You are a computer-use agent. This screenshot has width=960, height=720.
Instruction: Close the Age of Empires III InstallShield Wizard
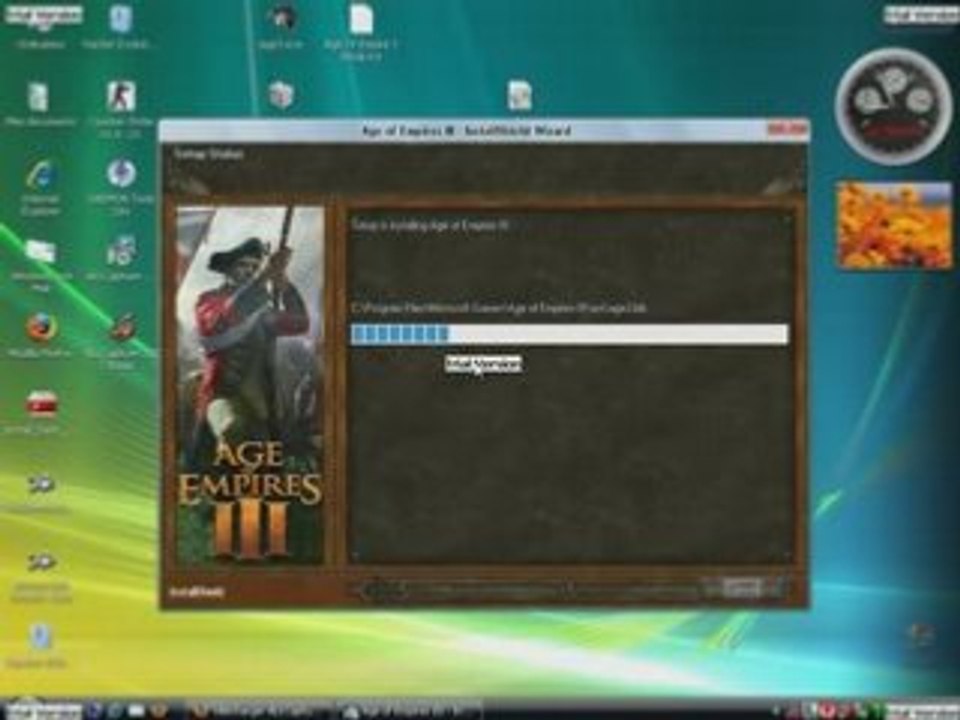[x=788, y=129]
